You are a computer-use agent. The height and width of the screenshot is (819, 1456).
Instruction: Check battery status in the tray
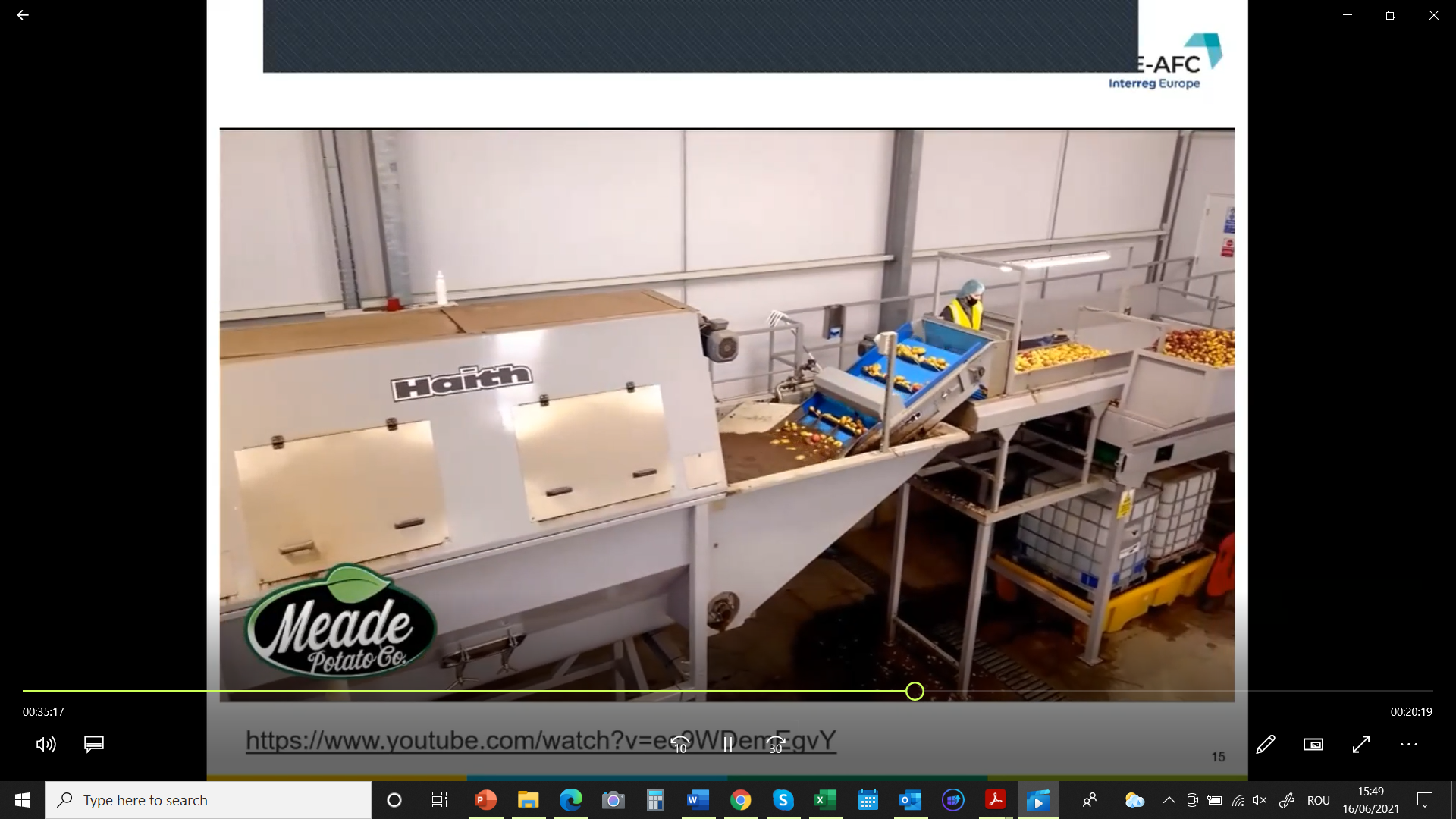point(1215,800)
